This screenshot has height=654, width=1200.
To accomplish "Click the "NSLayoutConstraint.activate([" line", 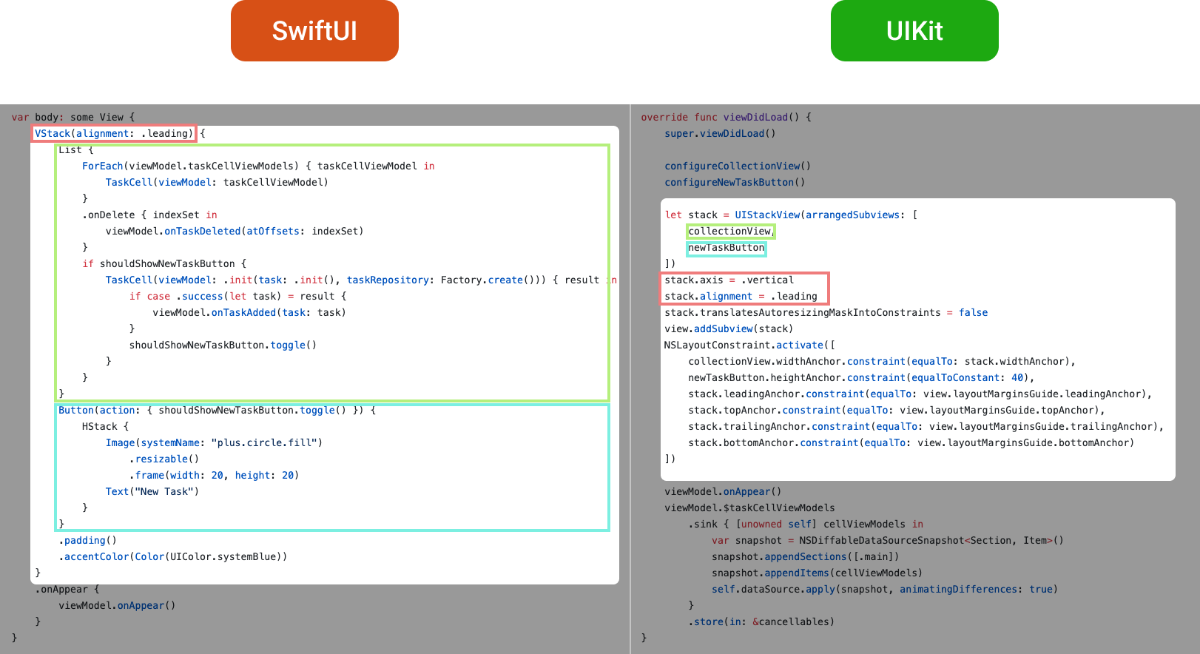I will (750, 345).
